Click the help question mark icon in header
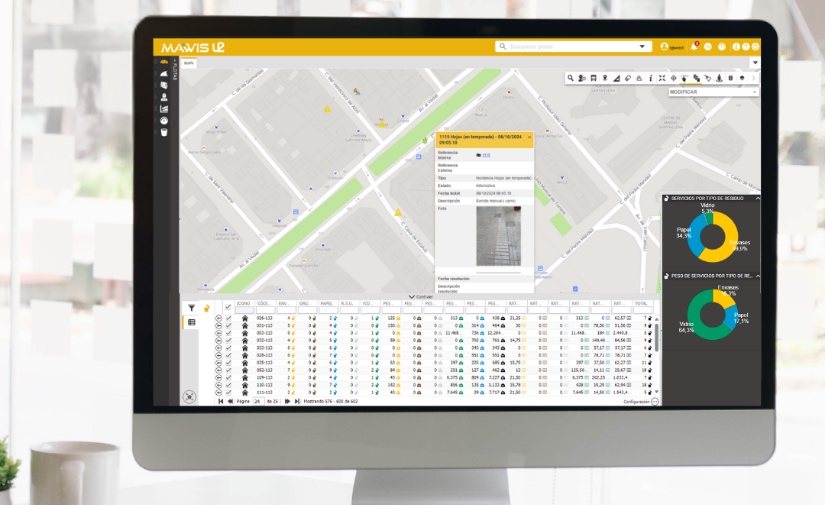Viewport: 825px width, 505px height. tap(745, 46)
